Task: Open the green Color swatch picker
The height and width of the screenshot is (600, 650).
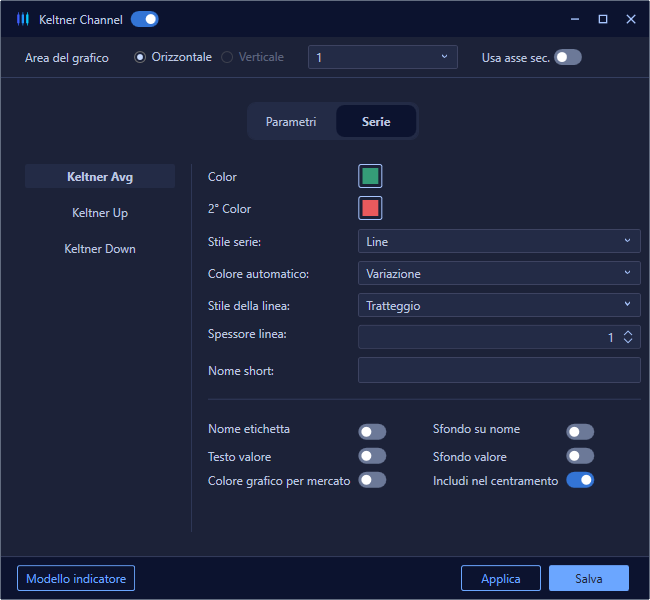Action: pos(370,176)
